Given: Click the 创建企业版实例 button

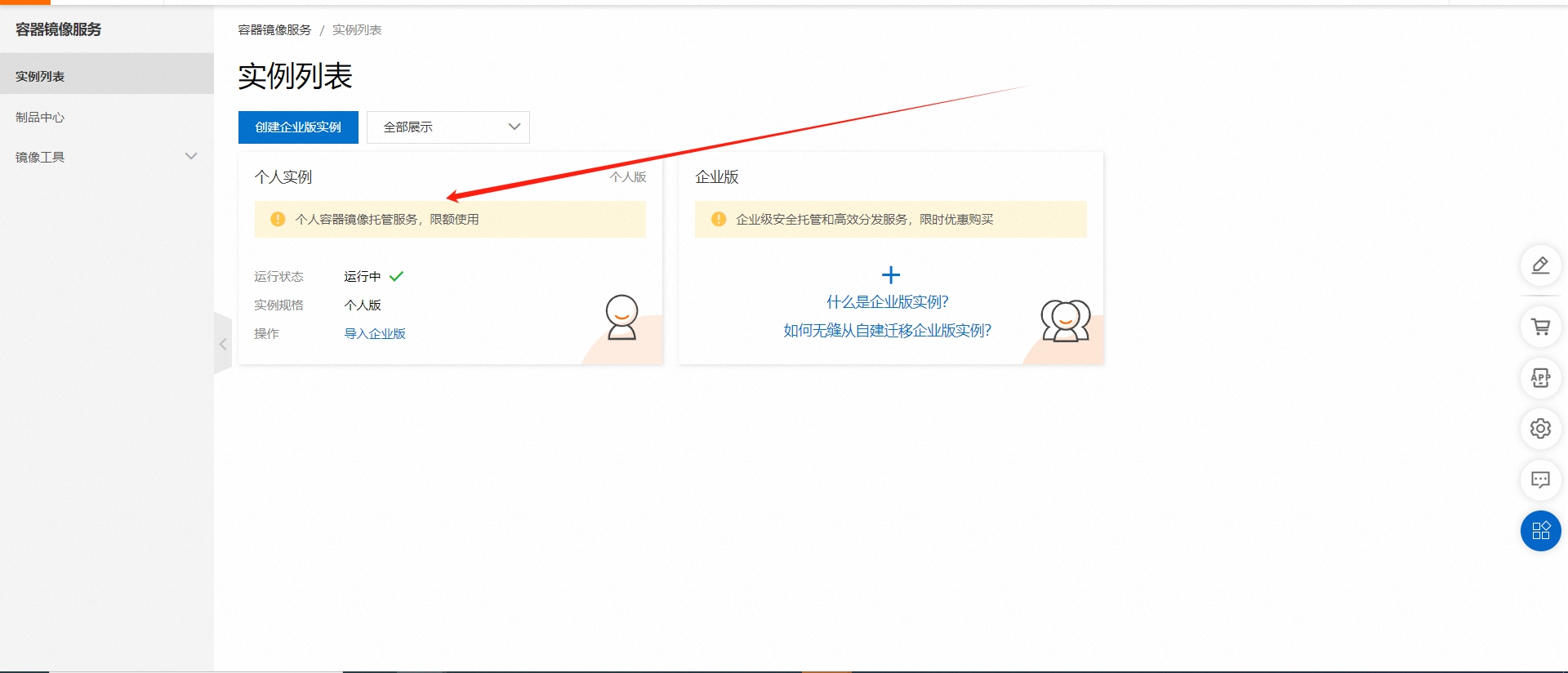Looking at the screenshot, I should [x=298, y=127].
